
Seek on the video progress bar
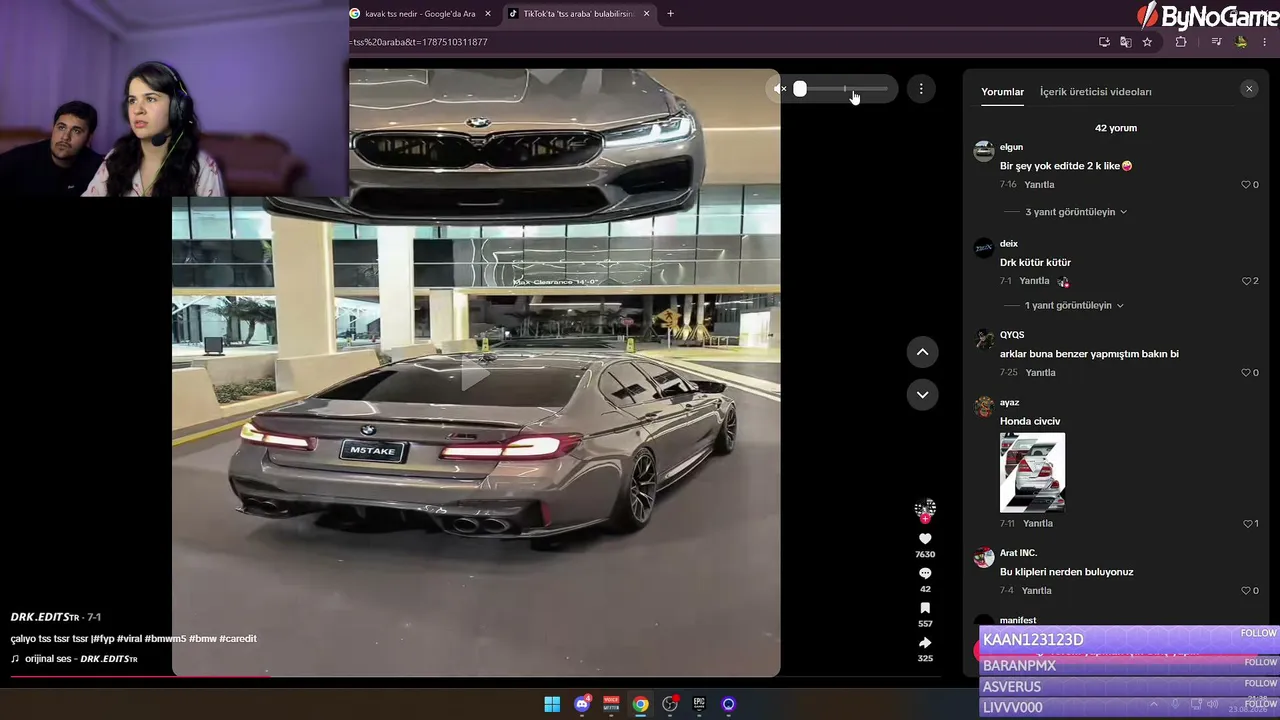[476, 676]
